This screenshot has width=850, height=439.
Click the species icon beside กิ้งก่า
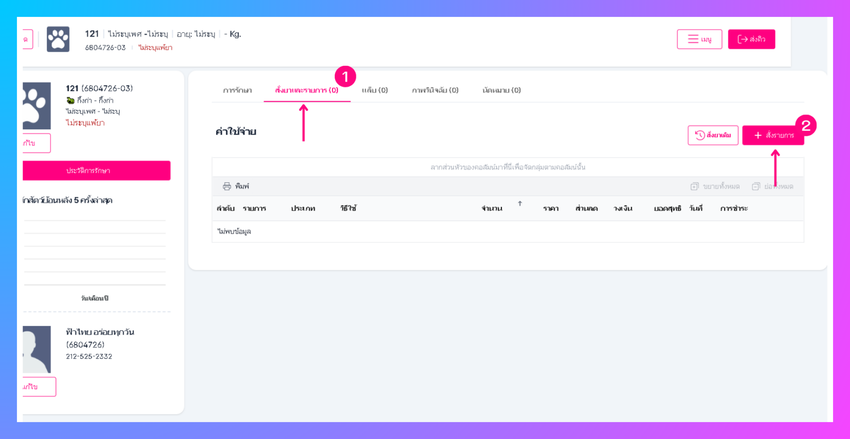[70, 101]
